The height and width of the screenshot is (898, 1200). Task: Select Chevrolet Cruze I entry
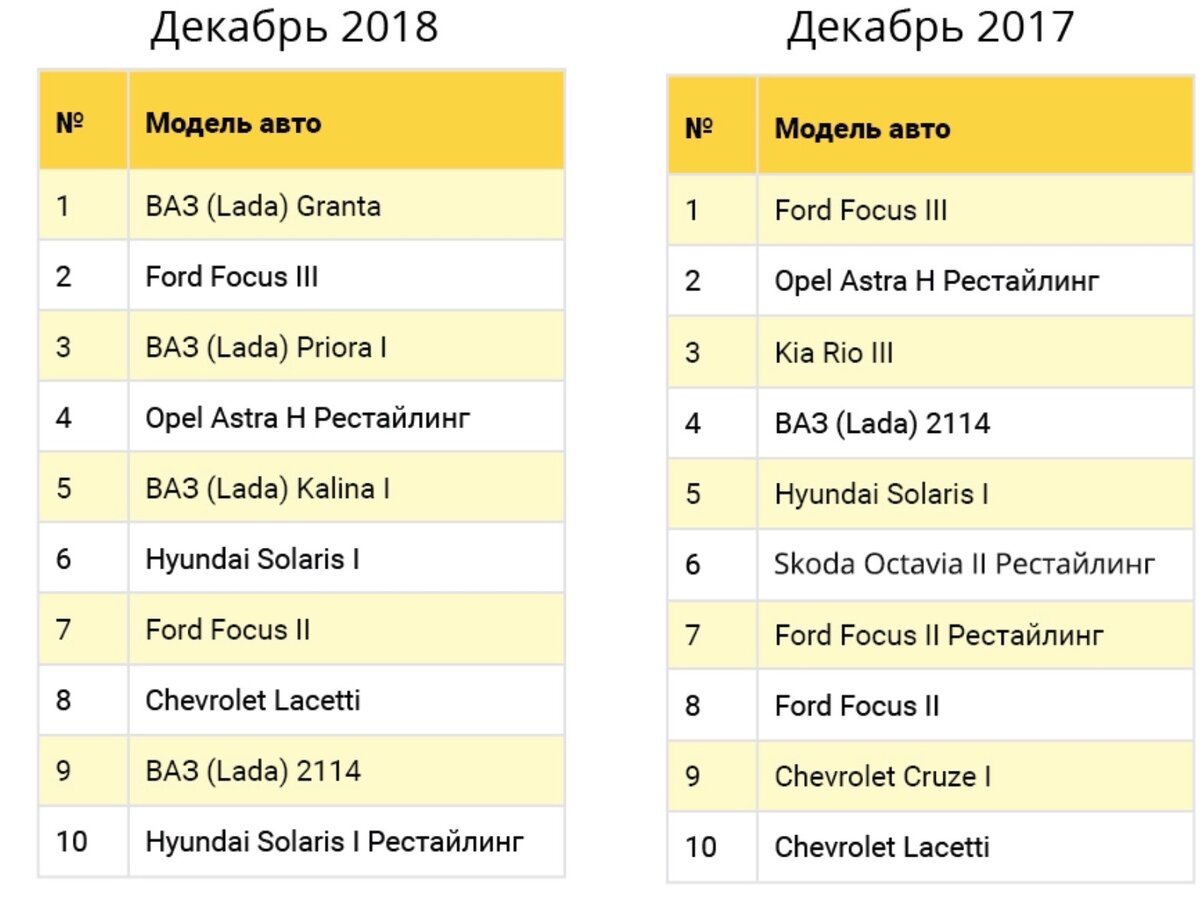coord(883,776)
